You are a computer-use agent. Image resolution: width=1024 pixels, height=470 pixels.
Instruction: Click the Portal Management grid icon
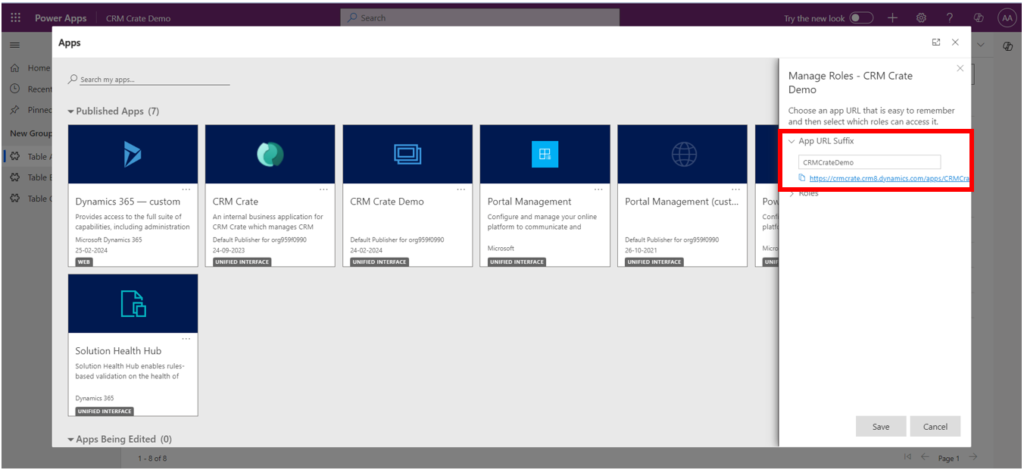point(545,155)
